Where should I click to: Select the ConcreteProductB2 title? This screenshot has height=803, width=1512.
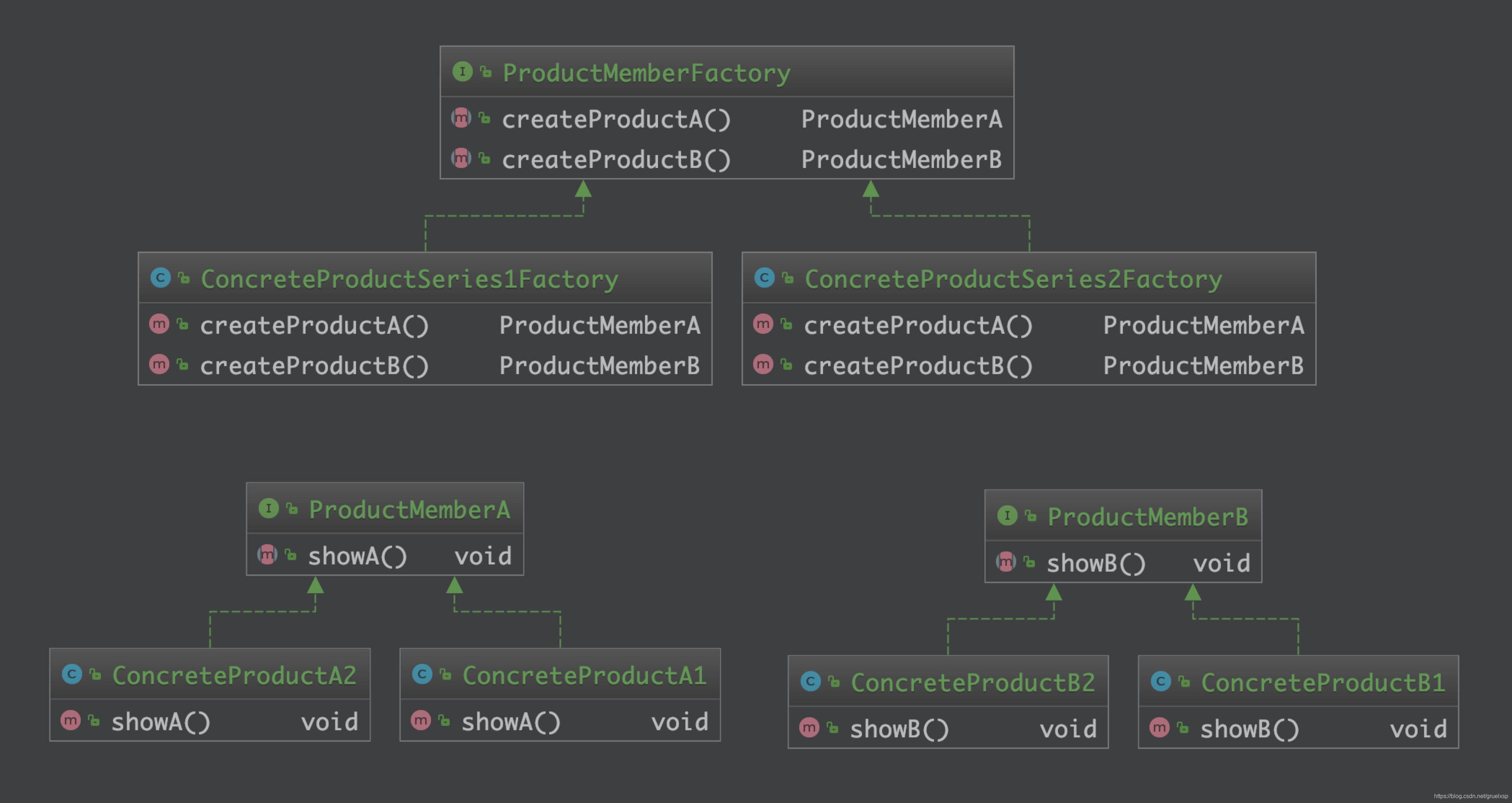(x=973, y=683)
